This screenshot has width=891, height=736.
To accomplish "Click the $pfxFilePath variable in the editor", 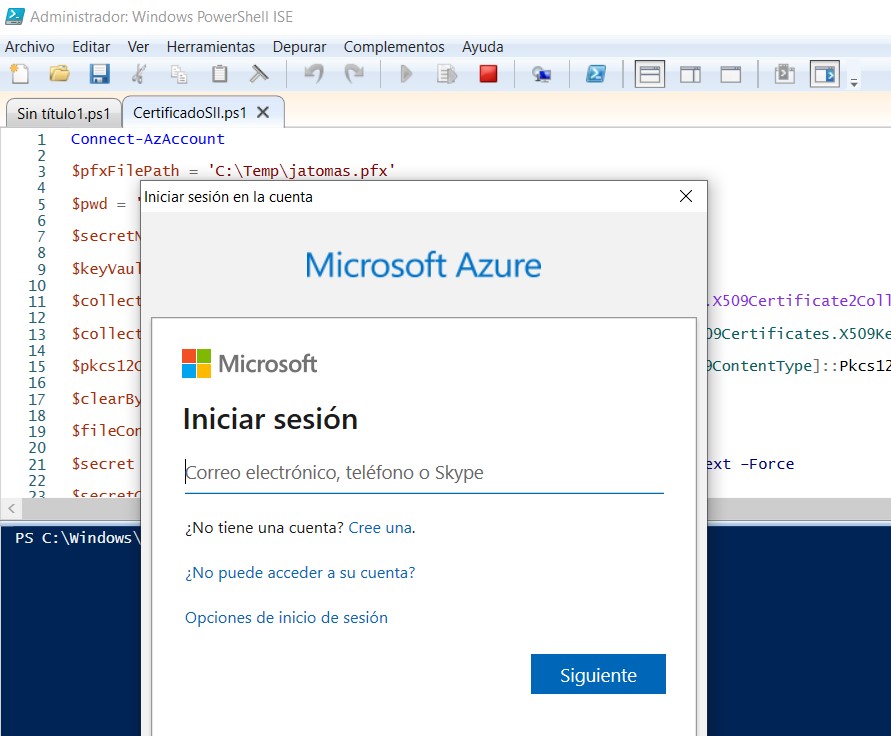I will (125, 171).
